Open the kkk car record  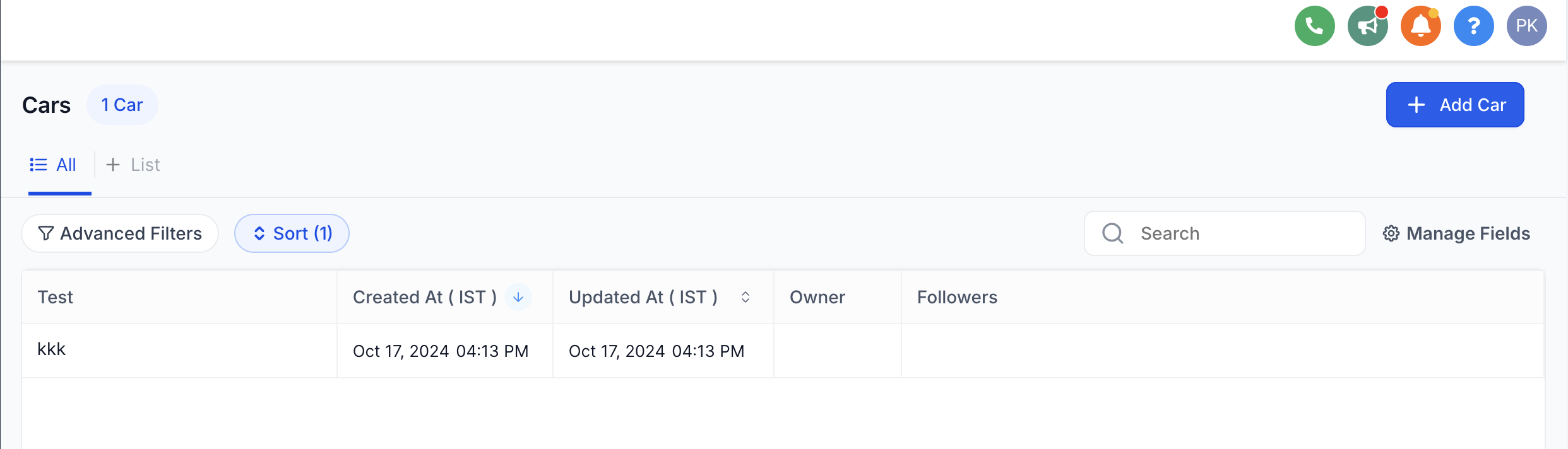click(51, 349)
